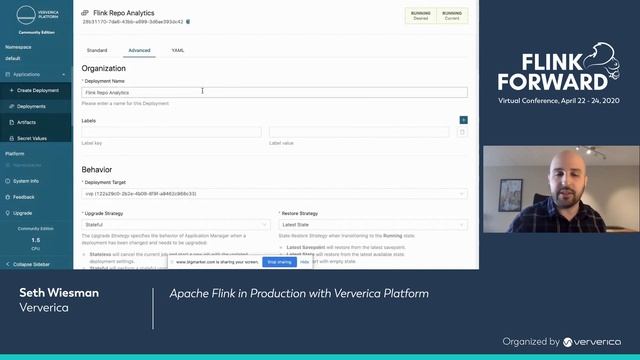
Task: Click the Running Current state badge
Action: pyautogui.click(x=452, y=16)
